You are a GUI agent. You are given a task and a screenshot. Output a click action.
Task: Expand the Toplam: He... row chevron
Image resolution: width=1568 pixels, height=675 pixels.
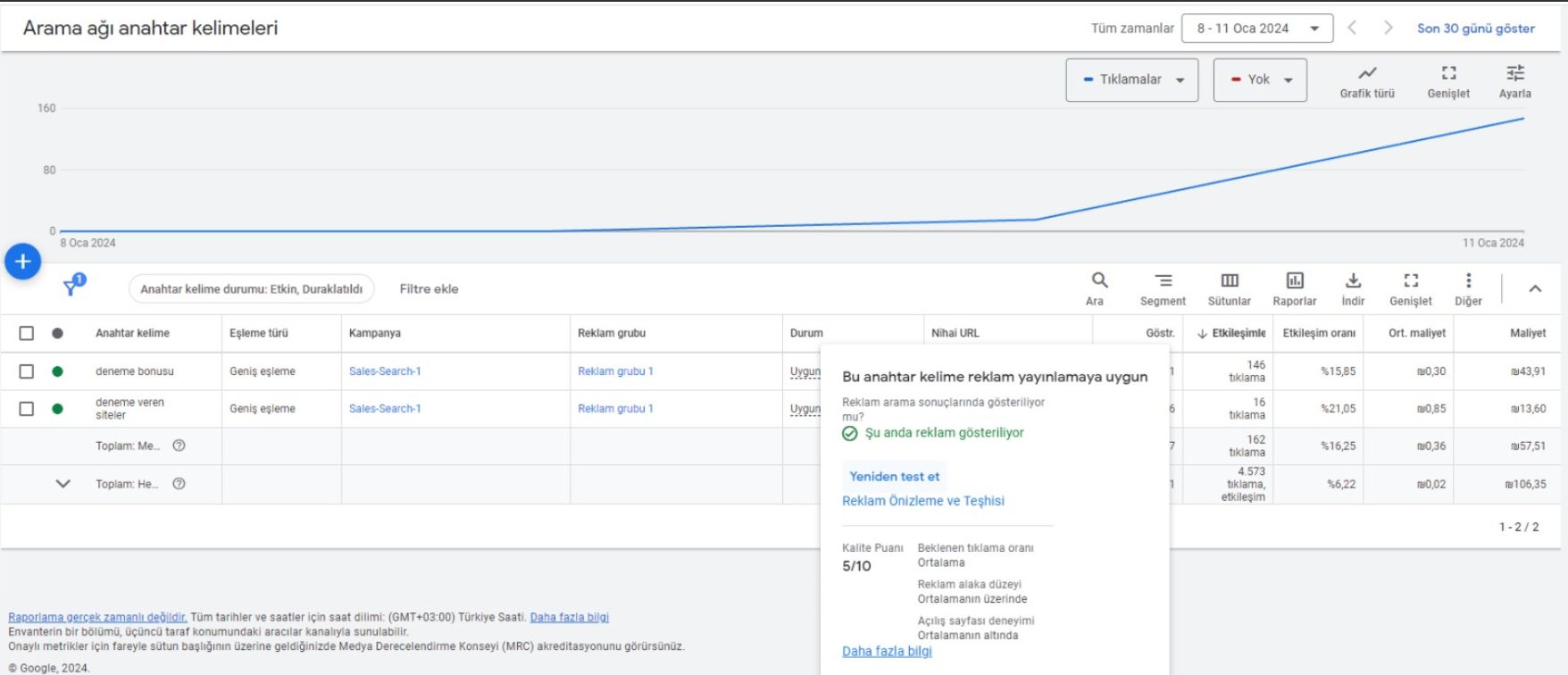pos(63,484)
